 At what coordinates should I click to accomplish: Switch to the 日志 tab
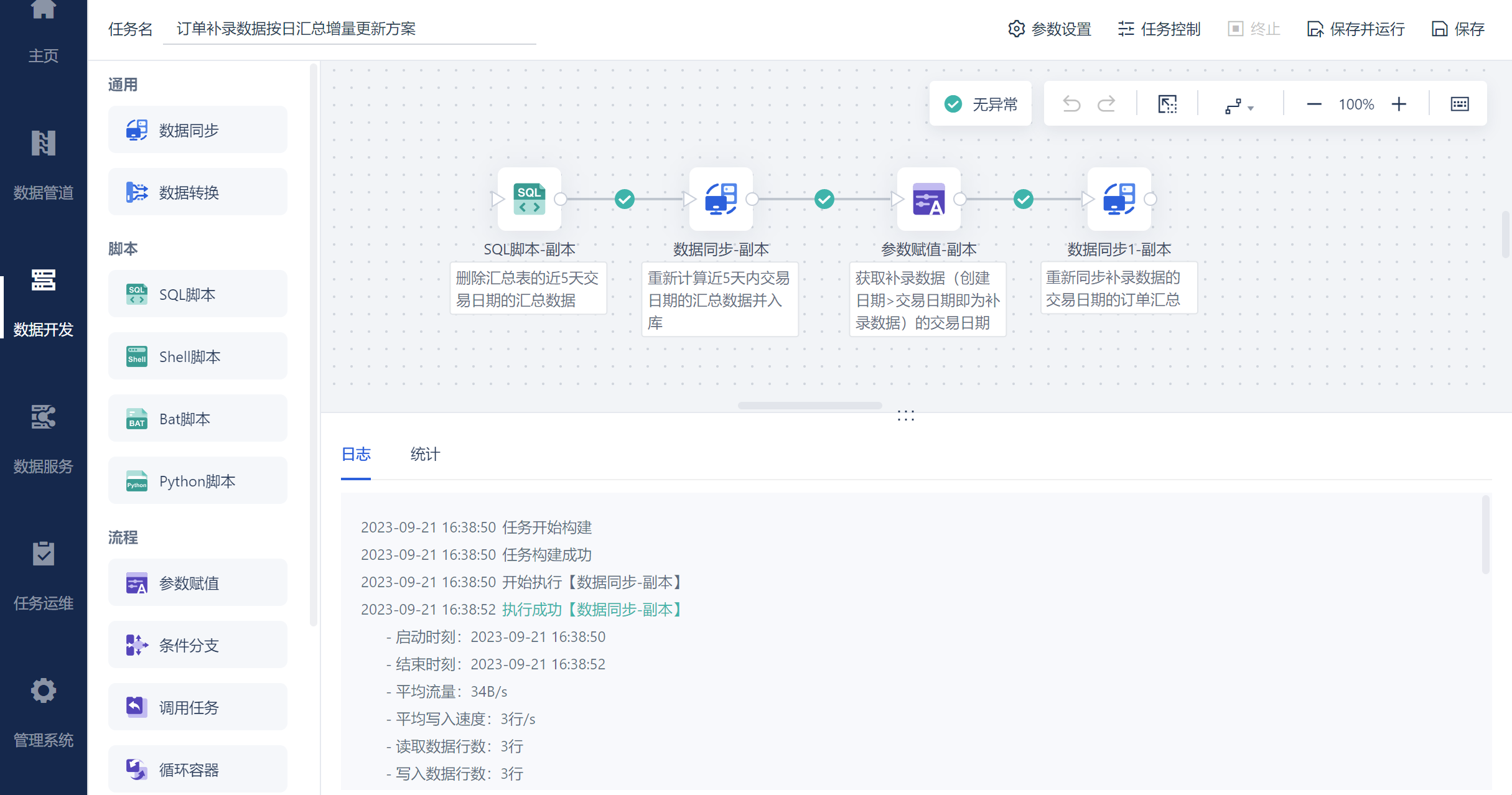click(x=356, y=454)
